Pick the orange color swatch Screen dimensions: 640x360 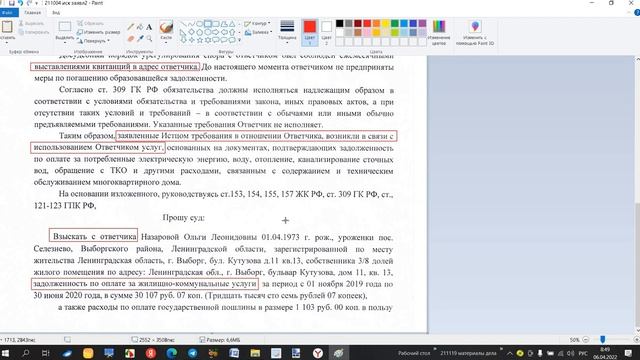pyautogui.click(x=376, y=23)
